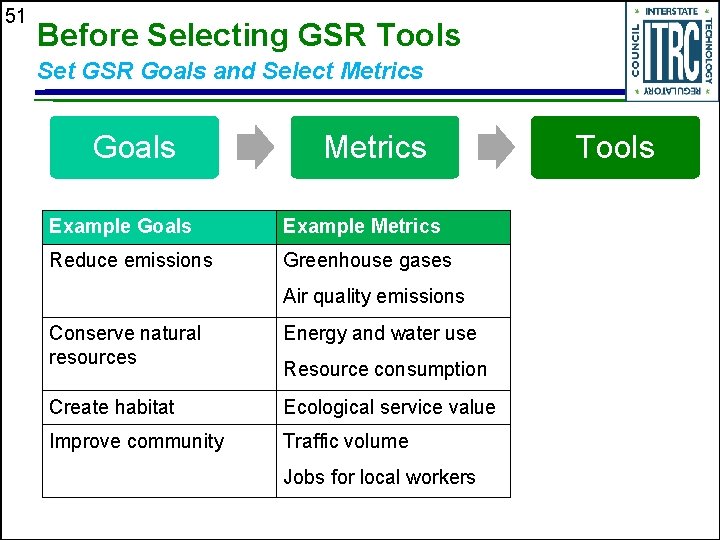The image size is (720, 540).
Task: Click the Reduce emissions cell
Action: tap(159, 281)
